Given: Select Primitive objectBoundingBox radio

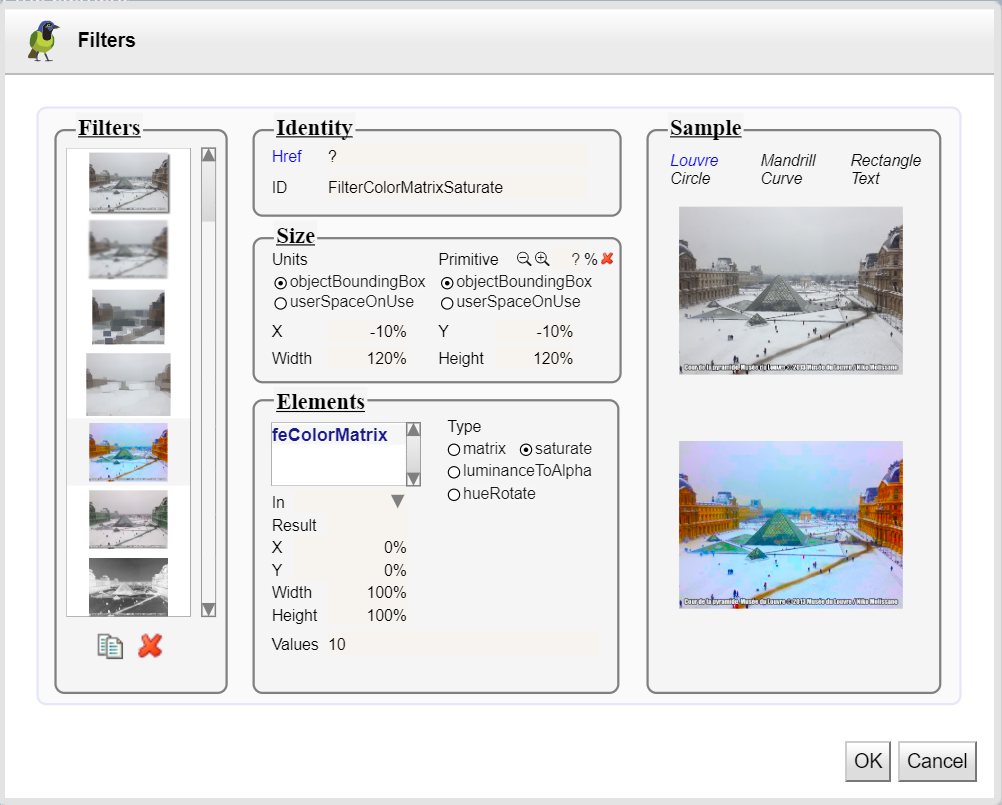Looking at the screenshot, I should coord(447,282).
